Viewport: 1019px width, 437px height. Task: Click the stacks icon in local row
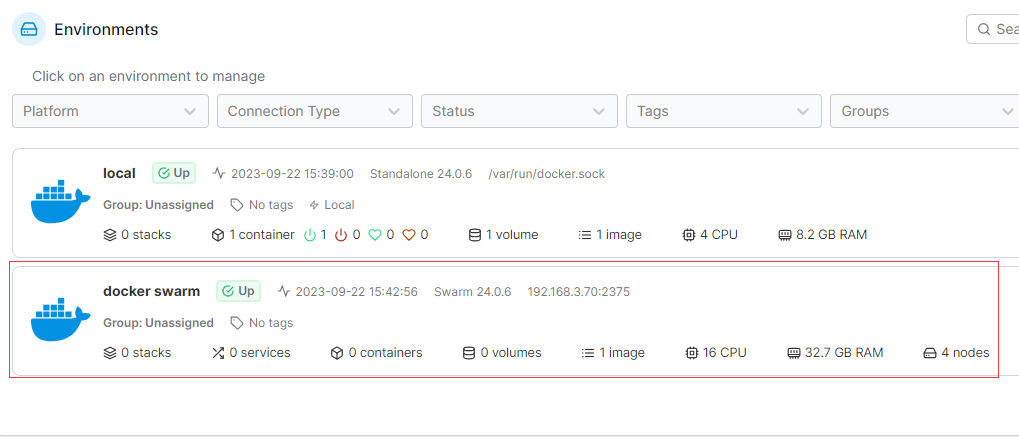[110, 235]
